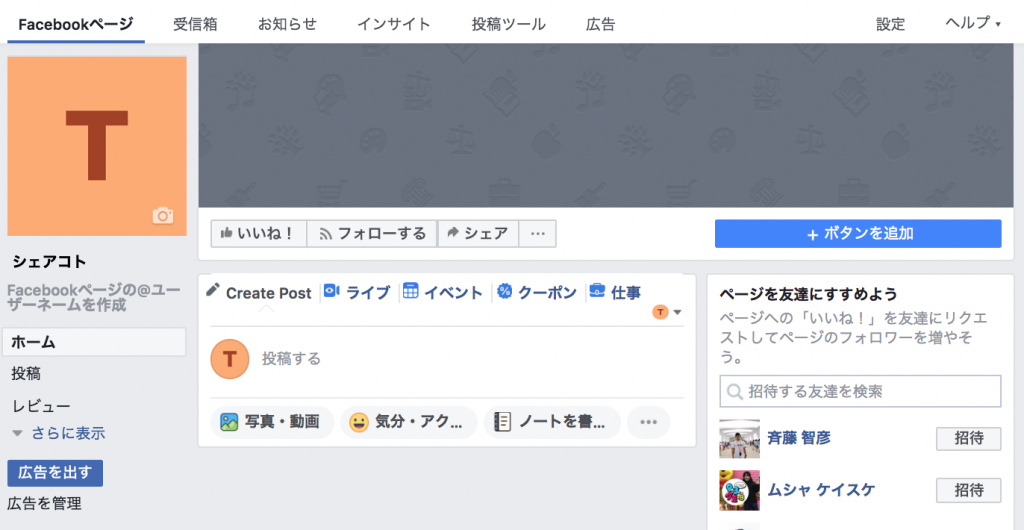
Task: Click the job briefcase icon
Action: [596, 291]
